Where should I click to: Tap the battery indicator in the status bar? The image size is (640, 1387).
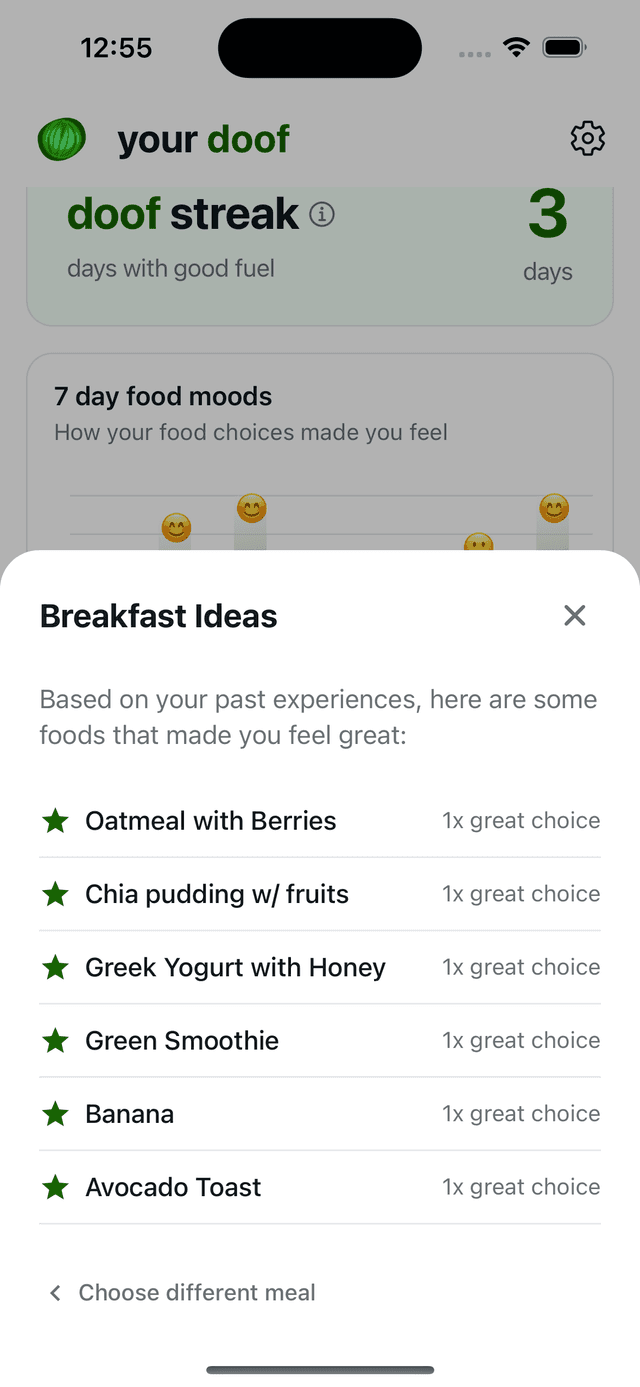pyautogui.click(x=563, y=46)
